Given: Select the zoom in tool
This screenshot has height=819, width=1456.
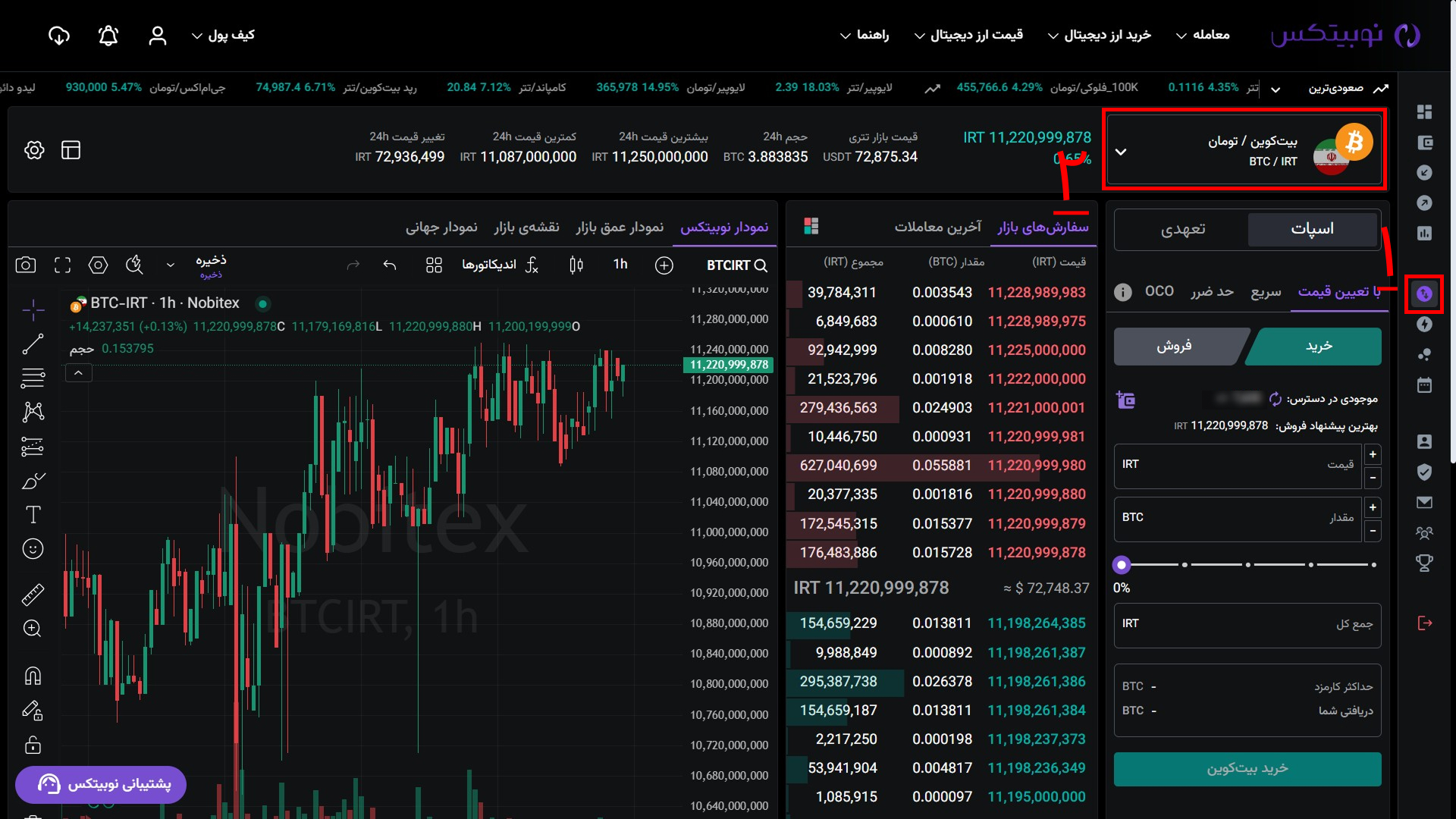Looking at the screenshot, I should (x=33, y=629).
